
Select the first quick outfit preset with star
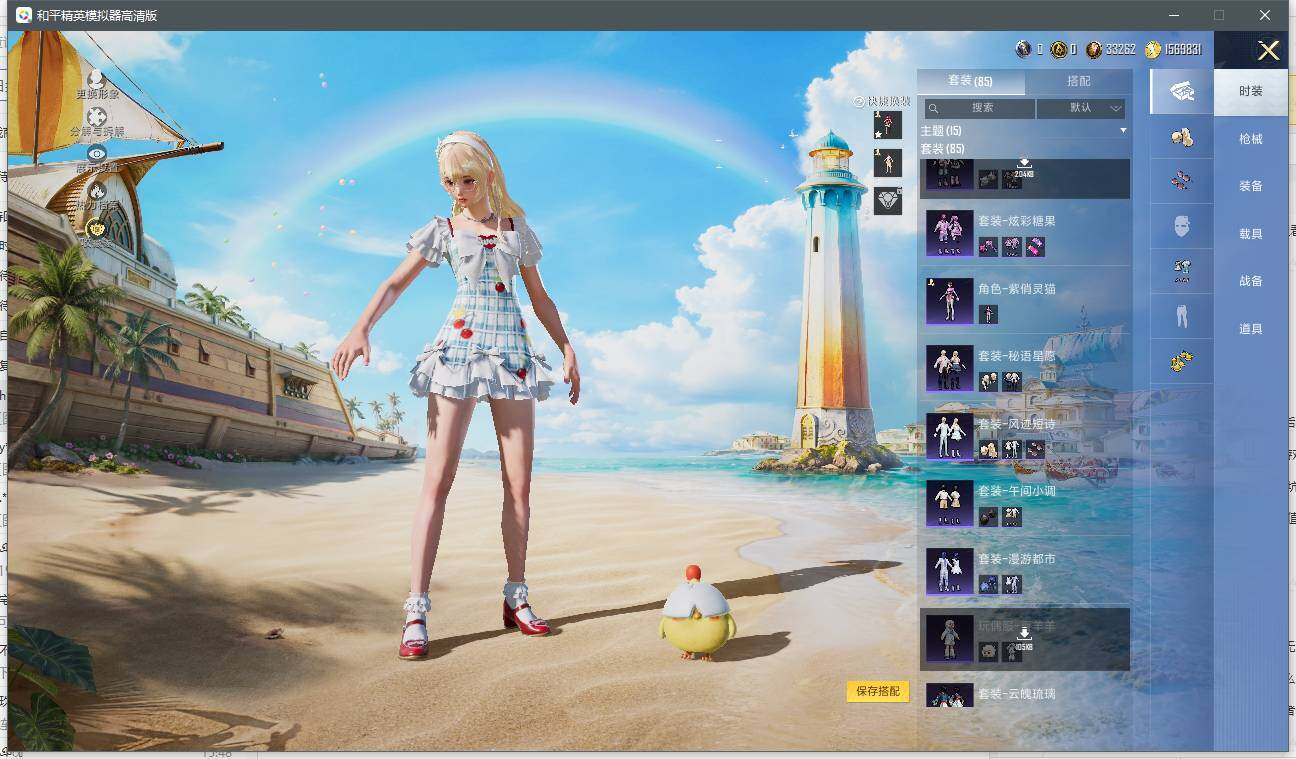[x=888, y=125]
